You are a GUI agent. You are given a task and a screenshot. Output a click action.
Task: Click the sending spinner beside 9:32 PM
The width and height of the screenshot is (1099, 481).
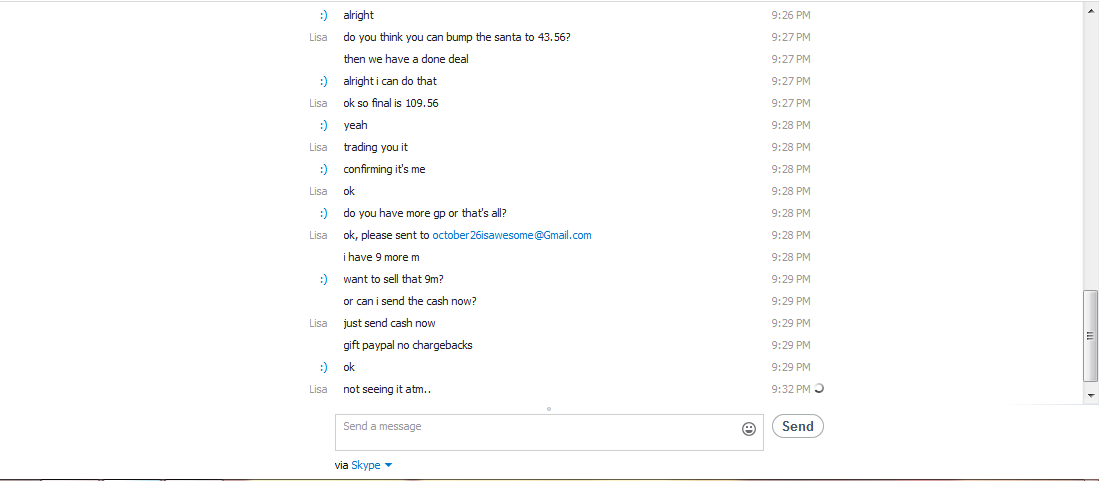point(819,388)
